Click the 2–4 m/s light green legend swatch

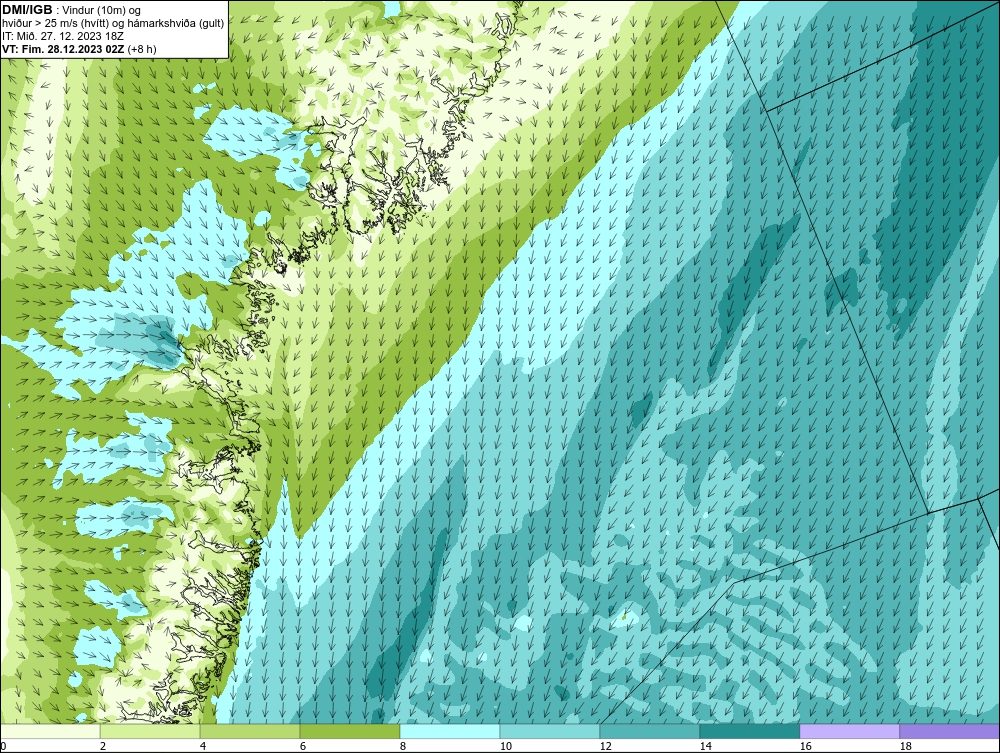(151, 731)
